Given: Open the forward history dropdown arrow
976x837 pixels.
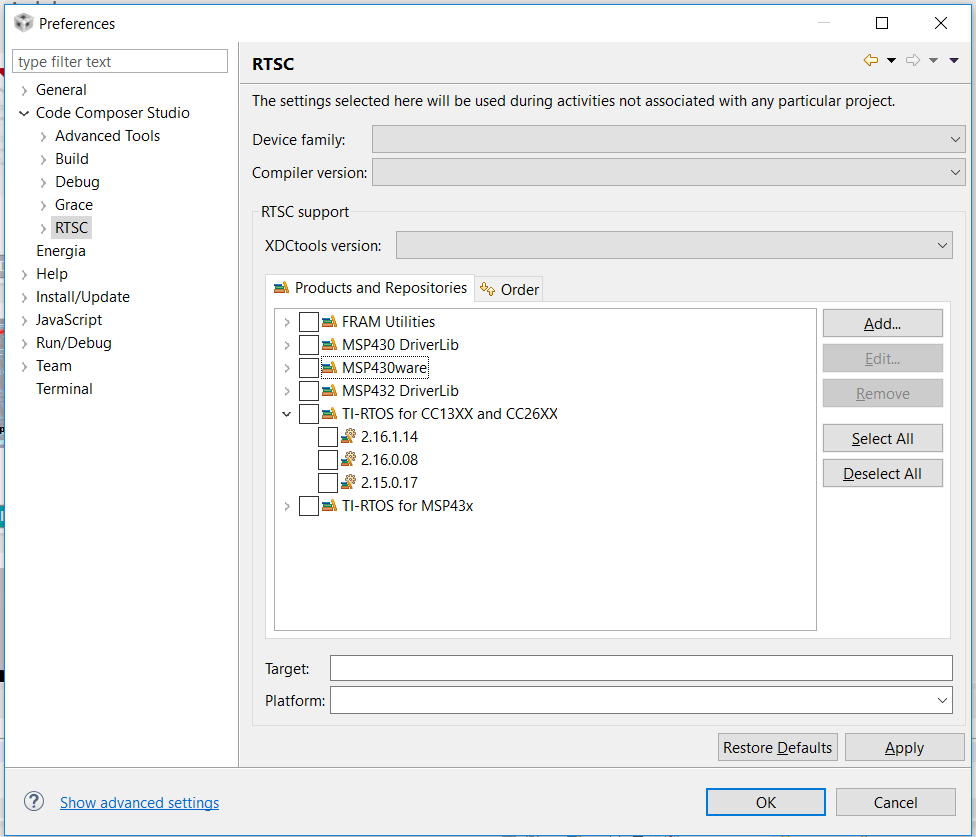Looking at the screenshot, I should (x=933, y=60).
